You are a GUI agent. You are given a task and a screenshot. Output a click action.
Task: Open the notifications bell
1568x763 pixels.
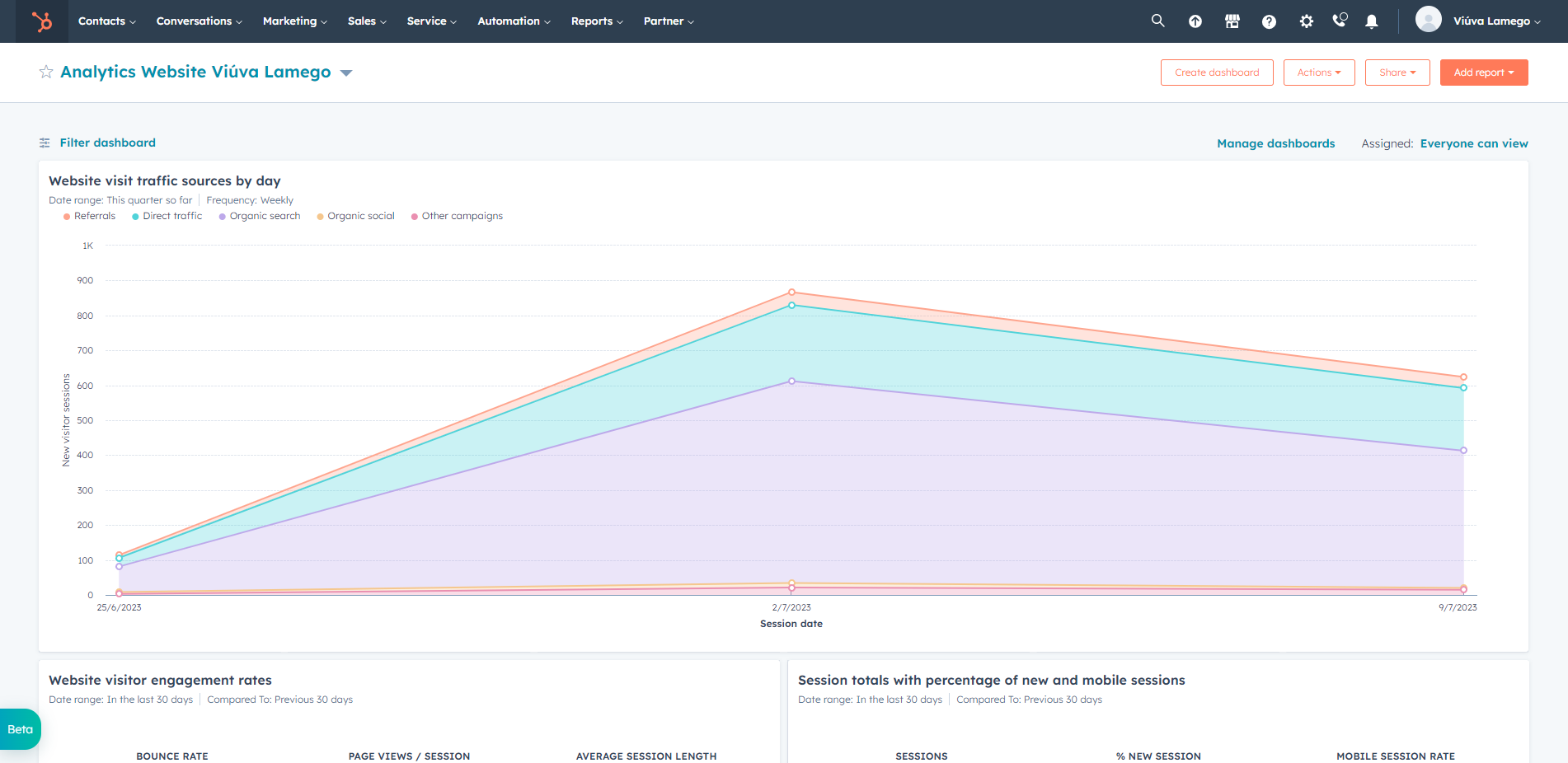tap(1372, 21)
